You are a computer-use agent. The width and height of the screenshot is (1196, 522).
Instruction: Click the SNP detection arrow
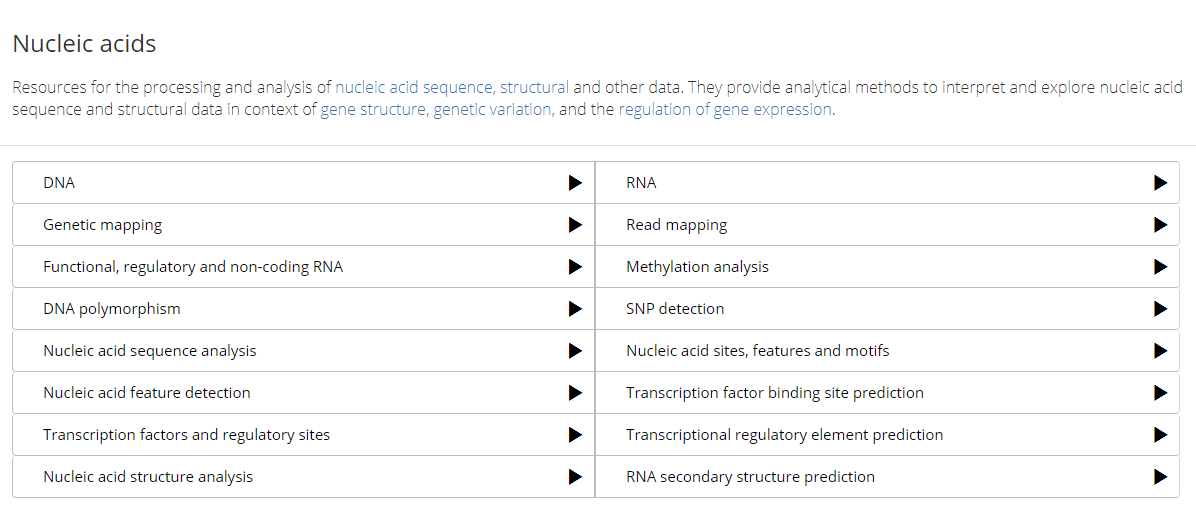[1160, 309]
